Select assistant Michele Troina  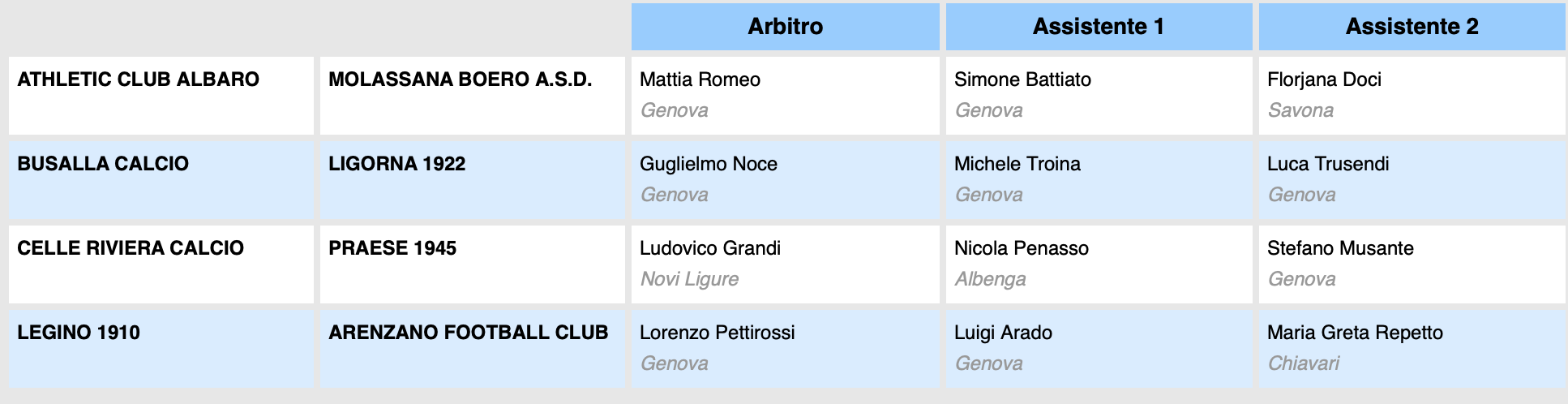tap(1017, 164)
